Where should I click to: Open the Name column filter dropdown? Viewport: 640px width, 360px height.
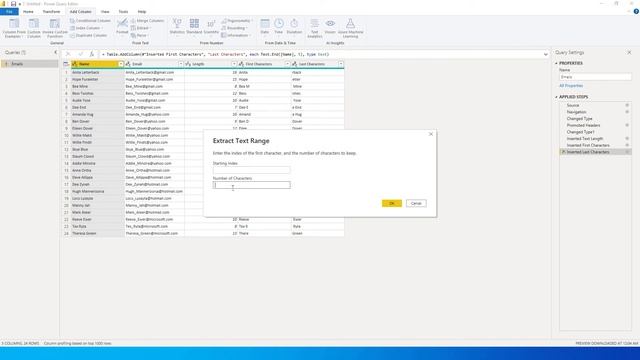coord(120,64)
